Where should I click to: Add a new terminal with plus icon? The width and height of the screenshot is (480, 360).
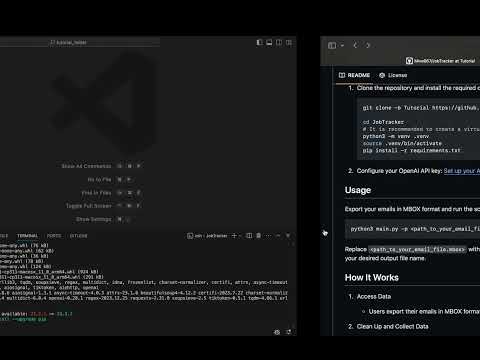tap(234, 236)
